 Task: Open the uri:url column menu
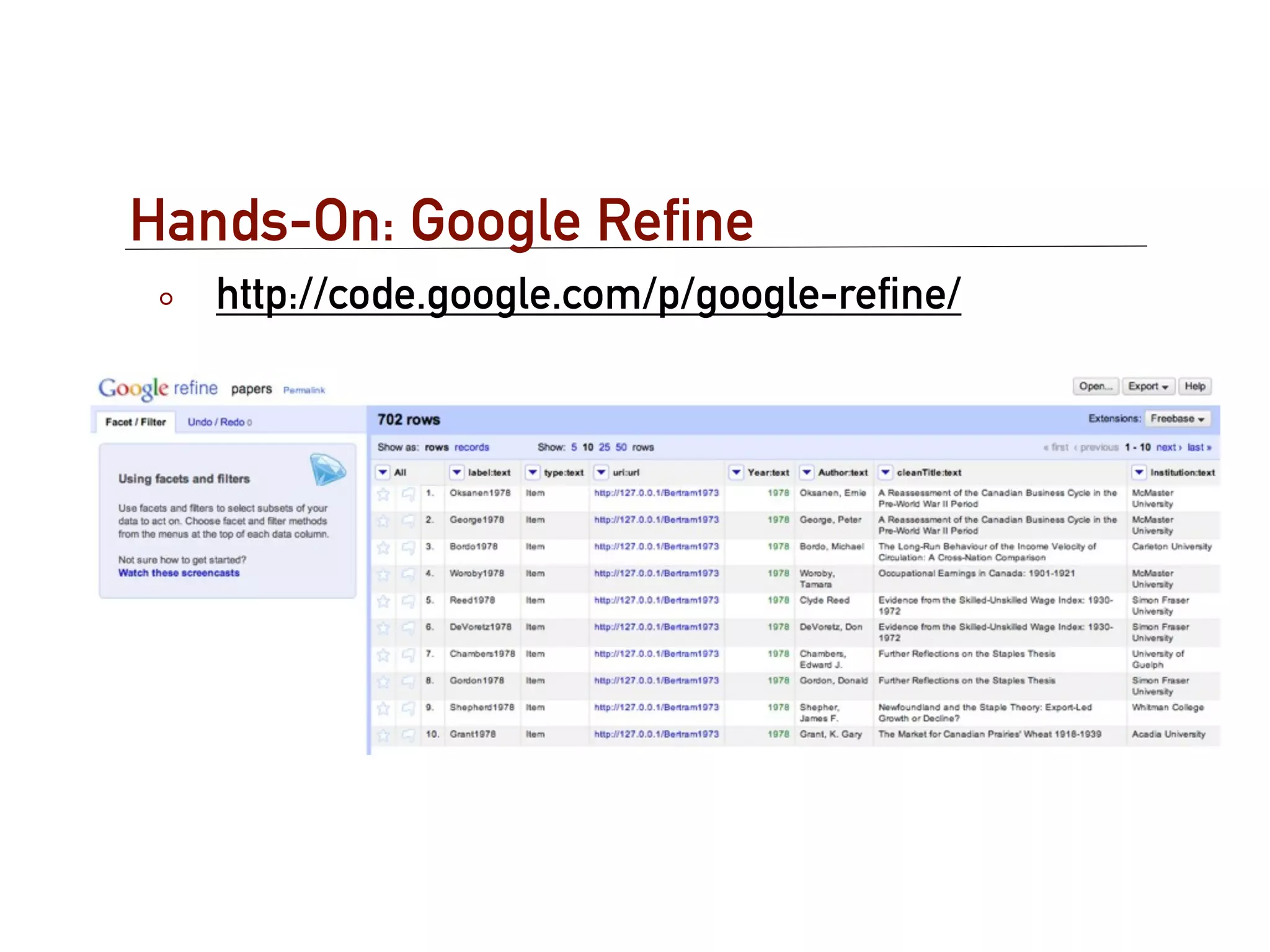tap(601, 472)
